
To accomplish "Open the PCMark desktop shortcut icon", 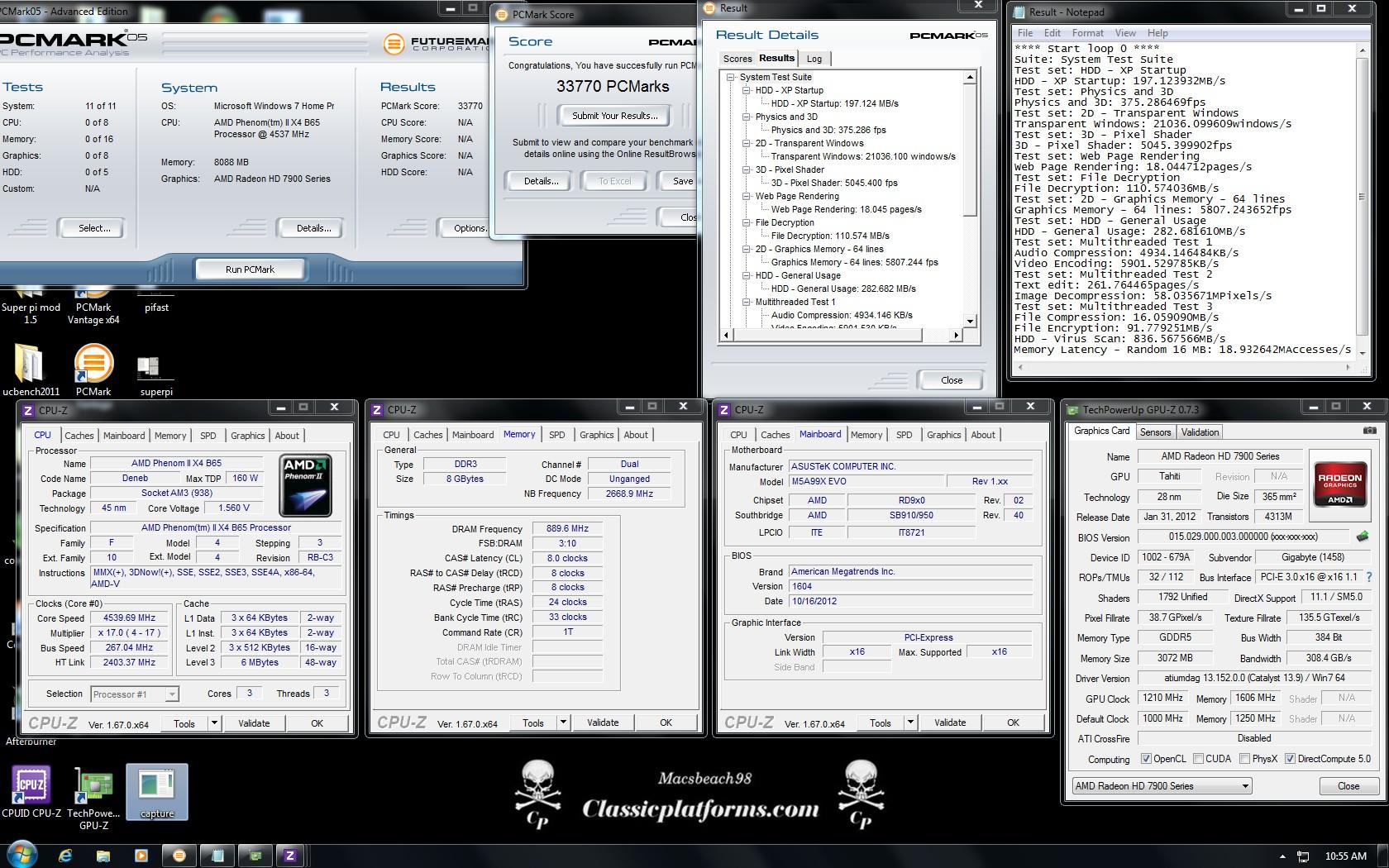I will 93,370.
